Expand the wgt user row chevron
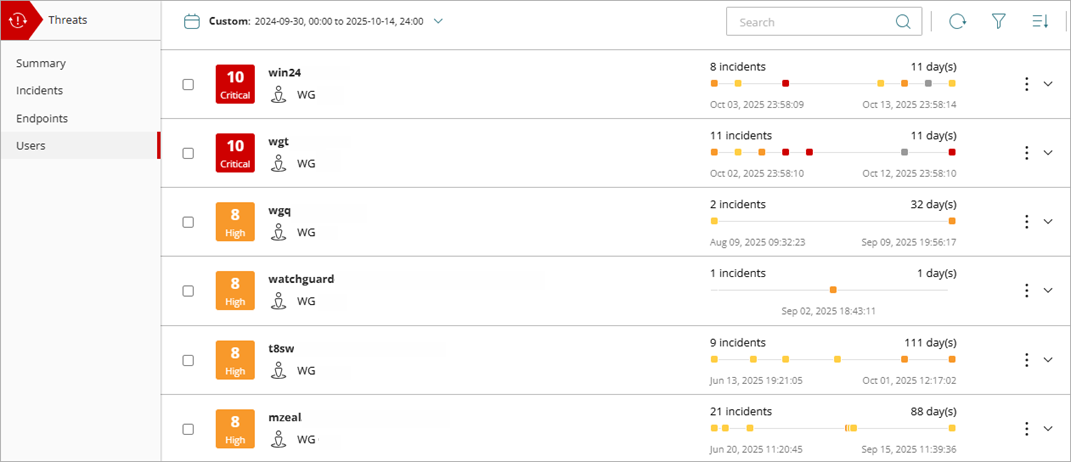This screenshot has width=1071, height=462. click(x=1048, y=153)
